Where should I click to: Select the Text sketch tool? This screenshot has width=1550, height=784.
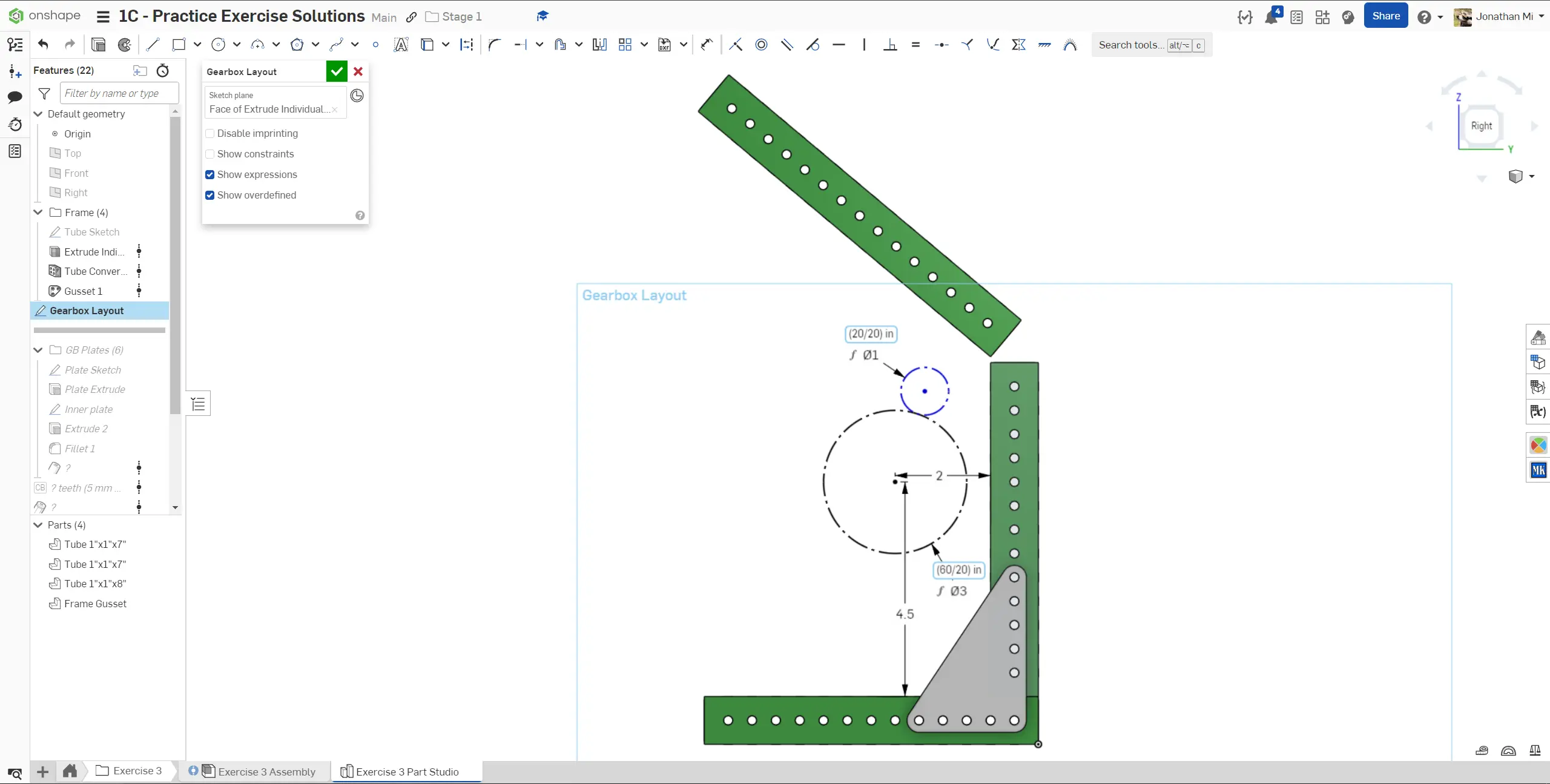point(401,44)
